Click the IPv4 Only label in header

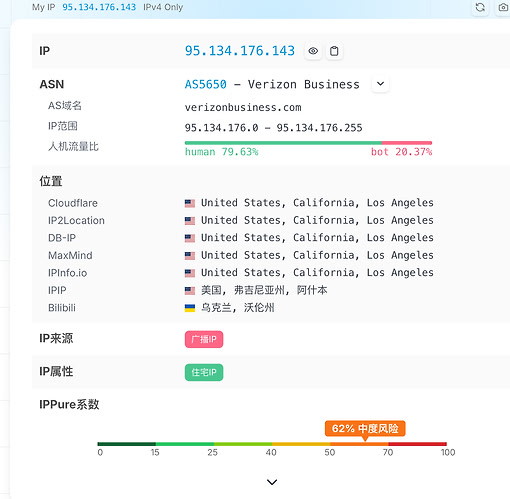[163, 7]
